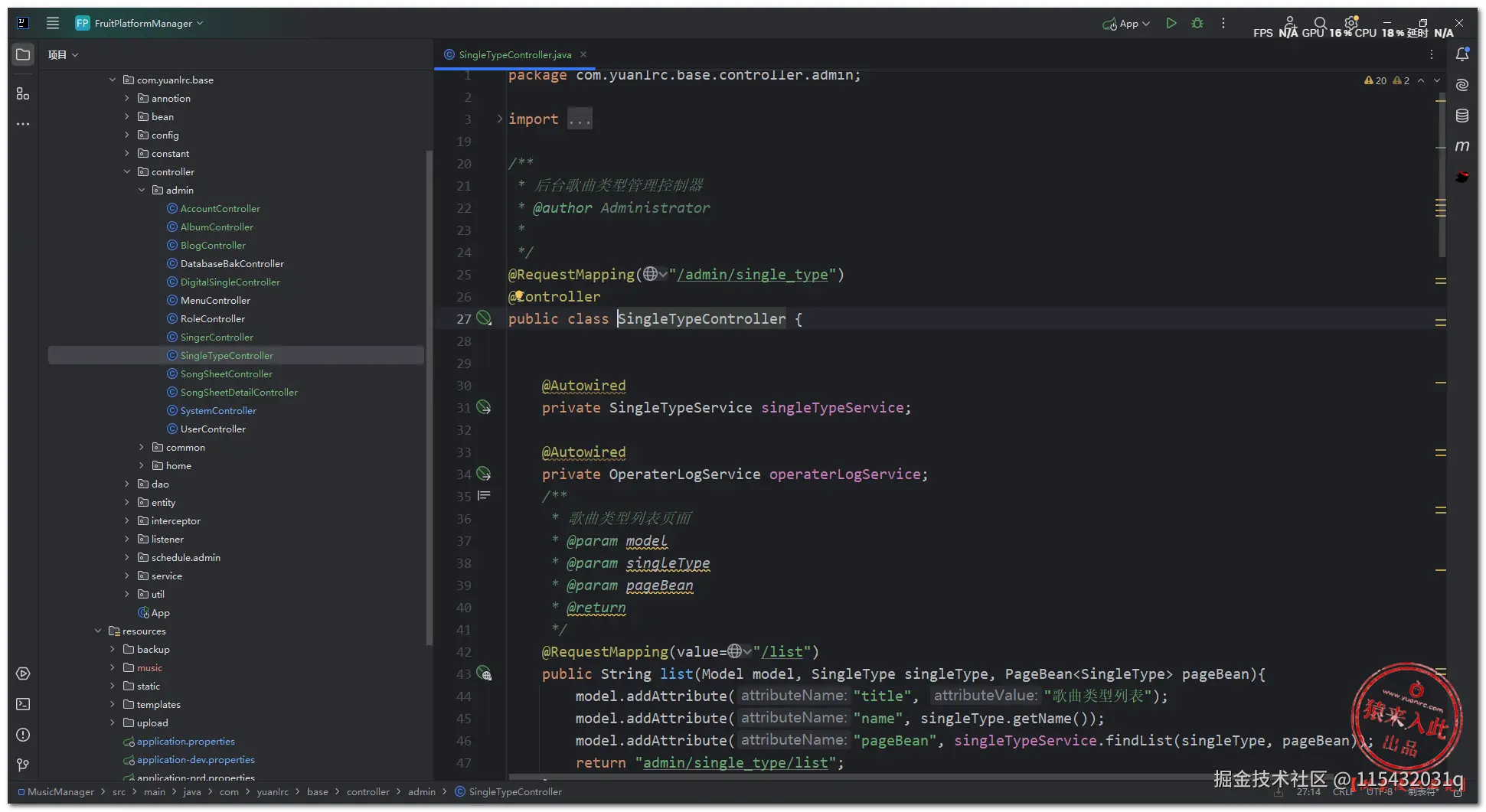This screenshot has height=812, width=1486.
Task: Expand the common package
Action: click(x=142, y=447)
